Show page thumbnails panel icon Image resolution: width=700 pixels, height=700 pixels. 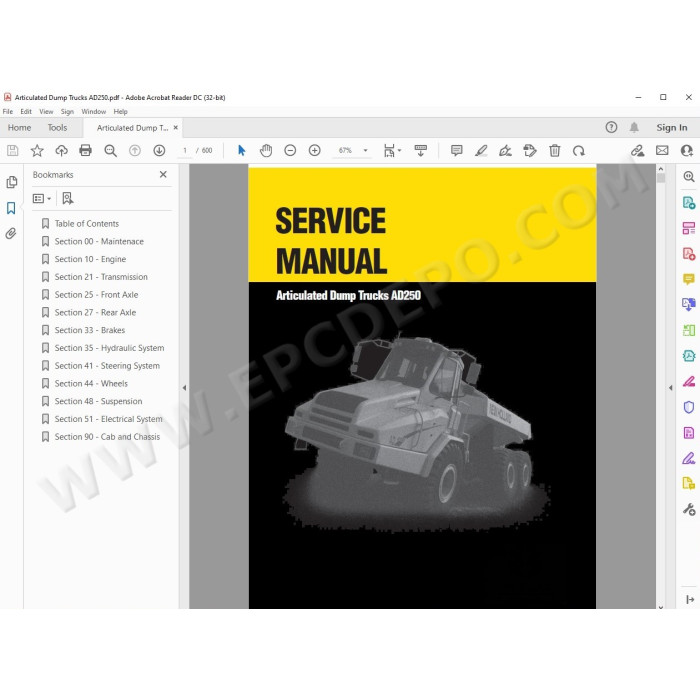pos(12,182)
